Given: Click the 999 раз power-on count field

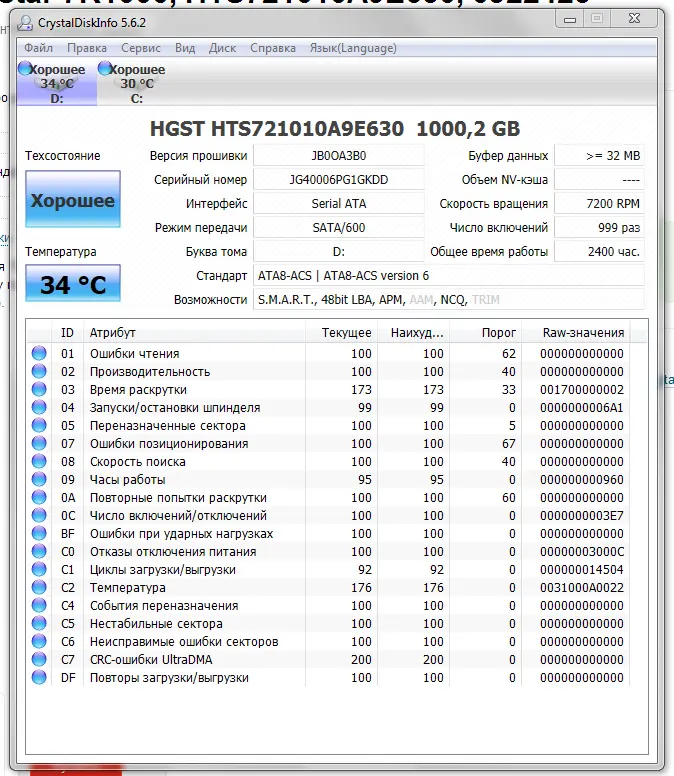Looking at the screenshot, I should (599, 228).
